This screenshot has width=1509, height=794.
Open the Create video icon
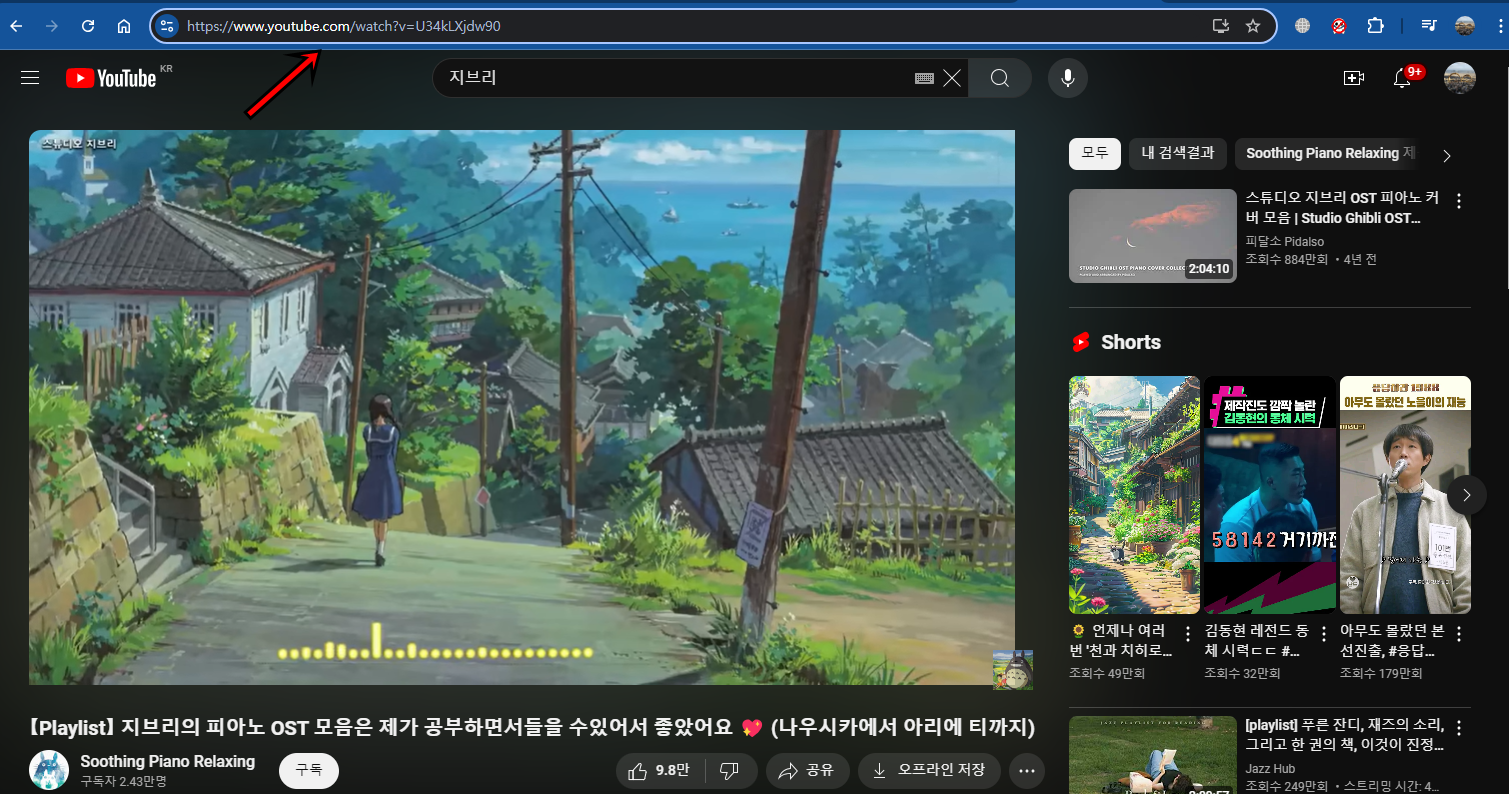(1353, 78)
